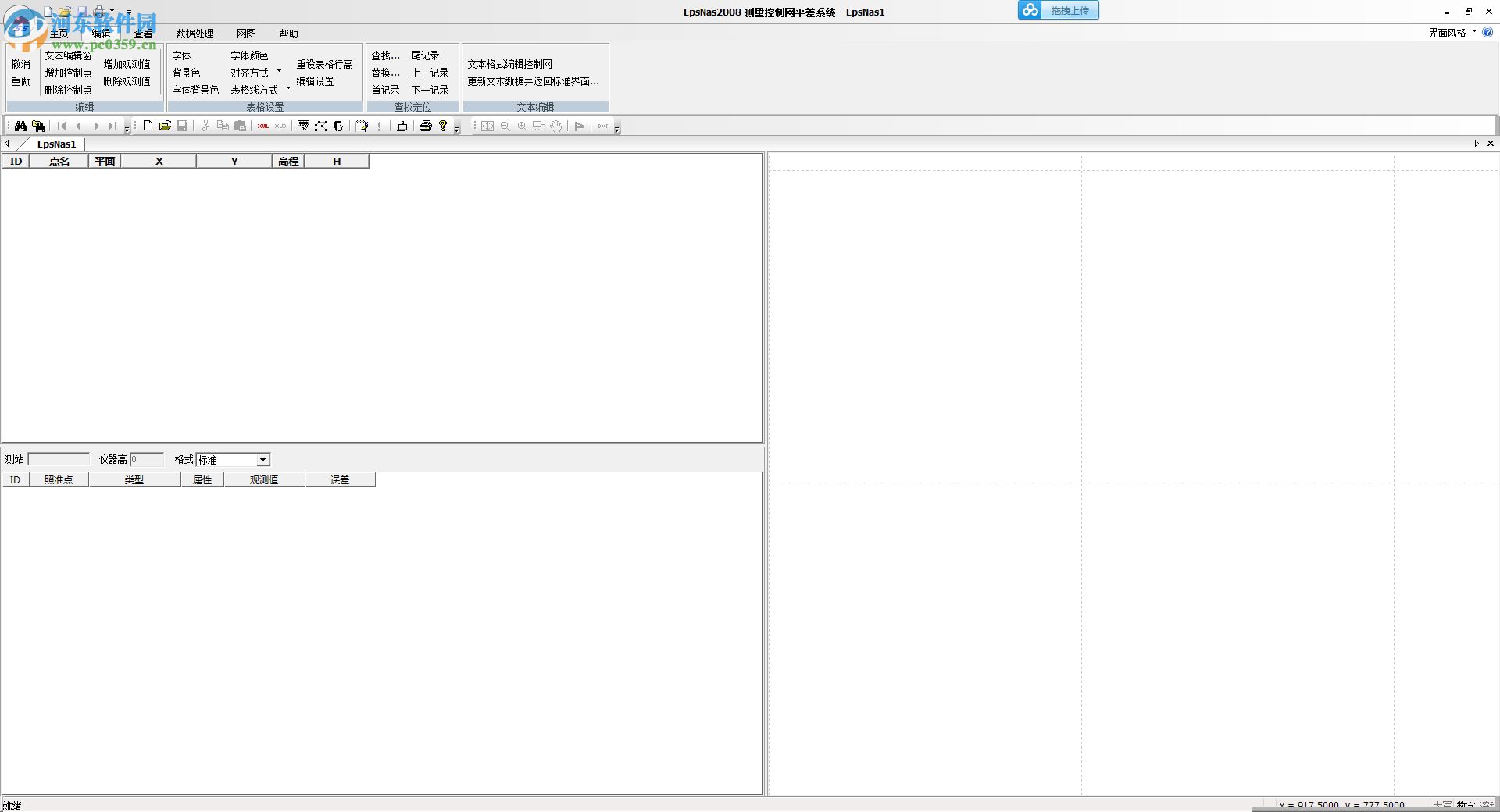
Task: Click the notepad with pencil icon
Action: tap(362, 126)
